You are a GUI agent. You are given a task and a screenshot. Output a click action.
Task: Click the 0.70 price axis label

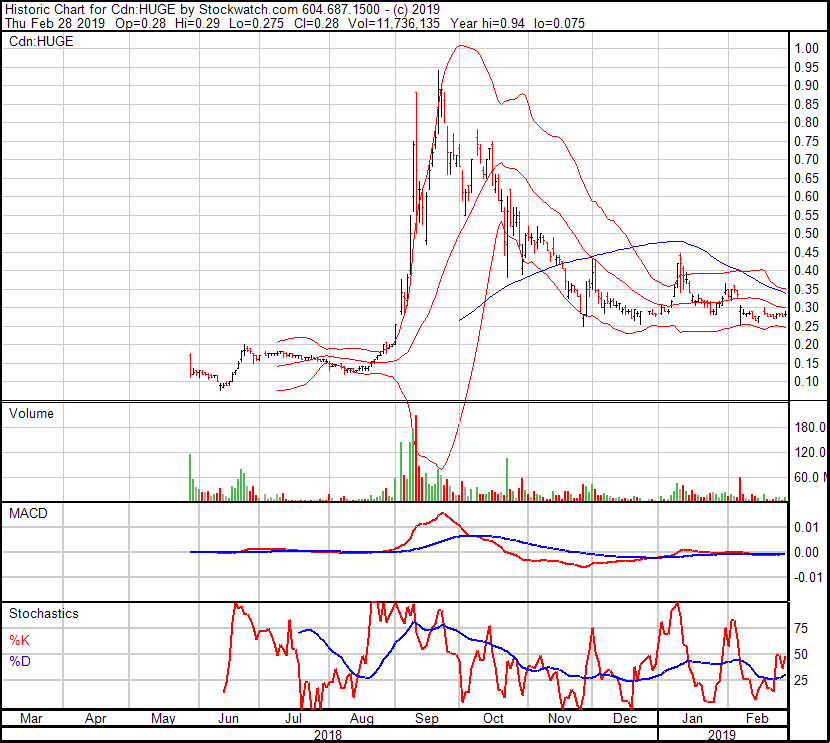coord(807,159)
